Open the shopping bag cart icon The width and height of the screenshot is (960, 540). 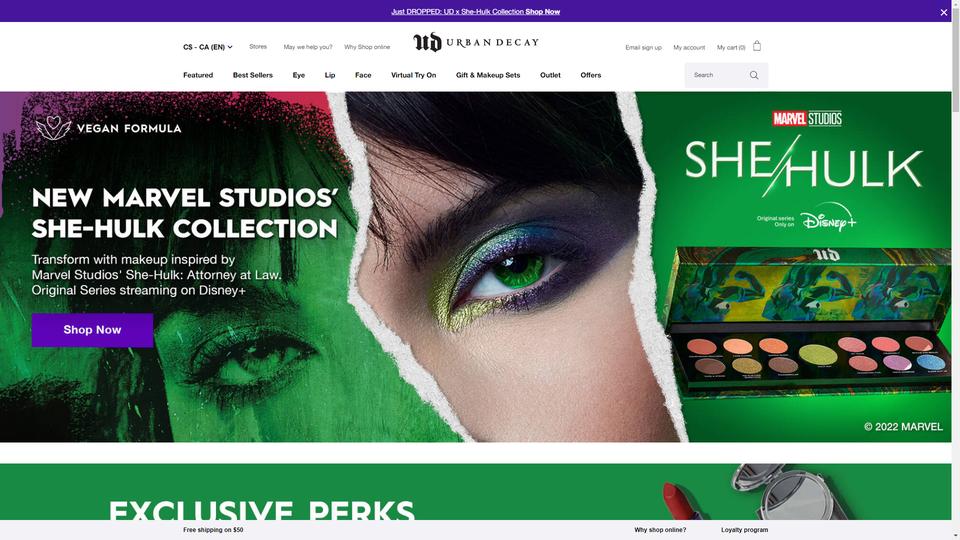tap(757, 46)
